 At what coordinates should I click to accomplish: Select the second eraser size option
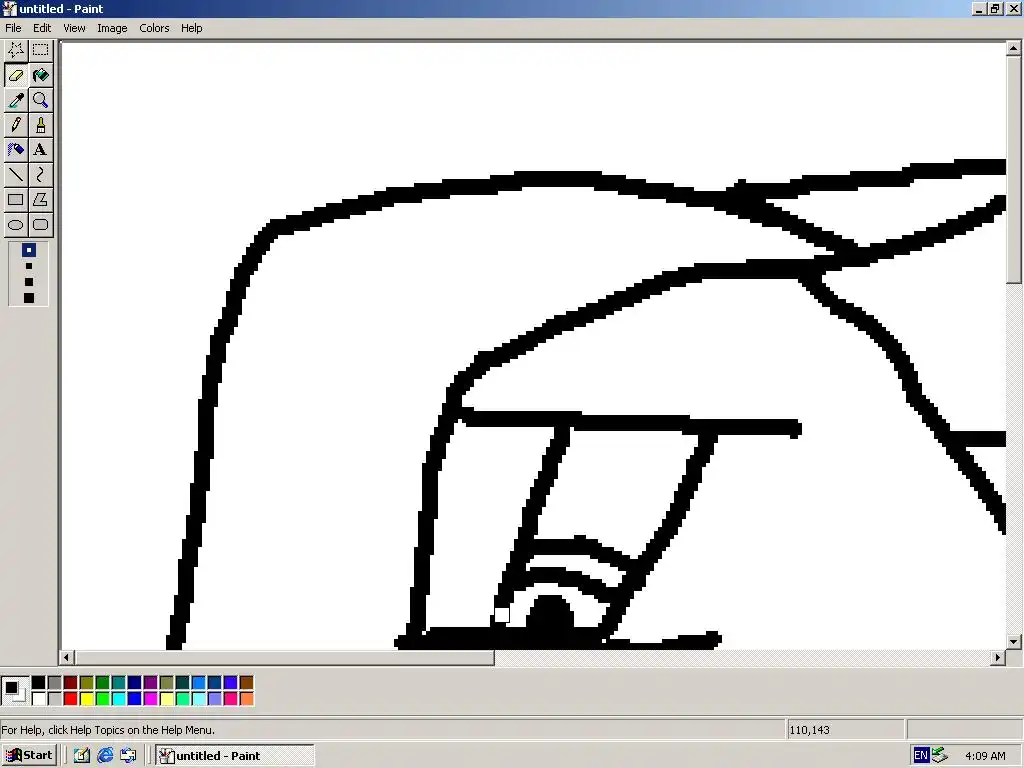[29, 266]
